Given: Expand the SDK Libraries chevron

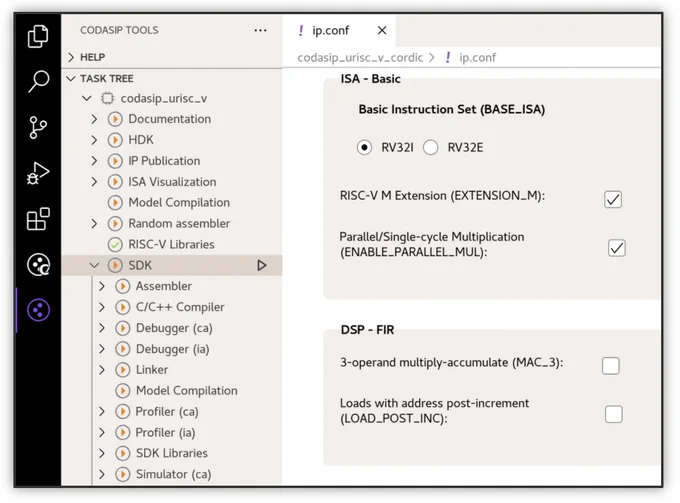Looking at the screenshot, I should pyautogui.click(x=102, y=454).
